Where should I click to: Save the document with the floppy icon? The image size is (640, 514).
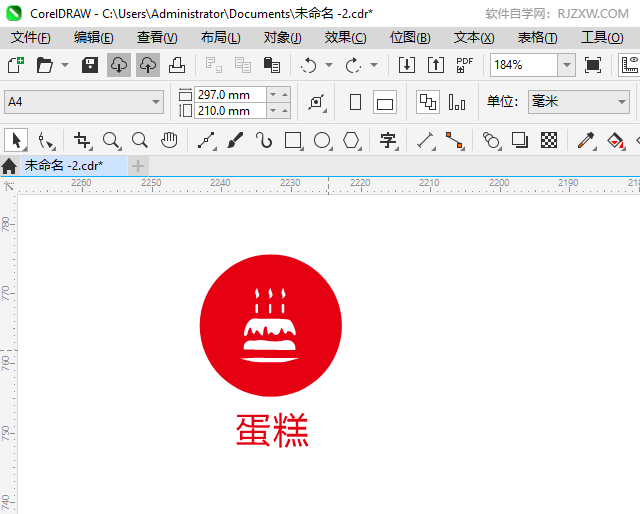(x=90, y=65)
